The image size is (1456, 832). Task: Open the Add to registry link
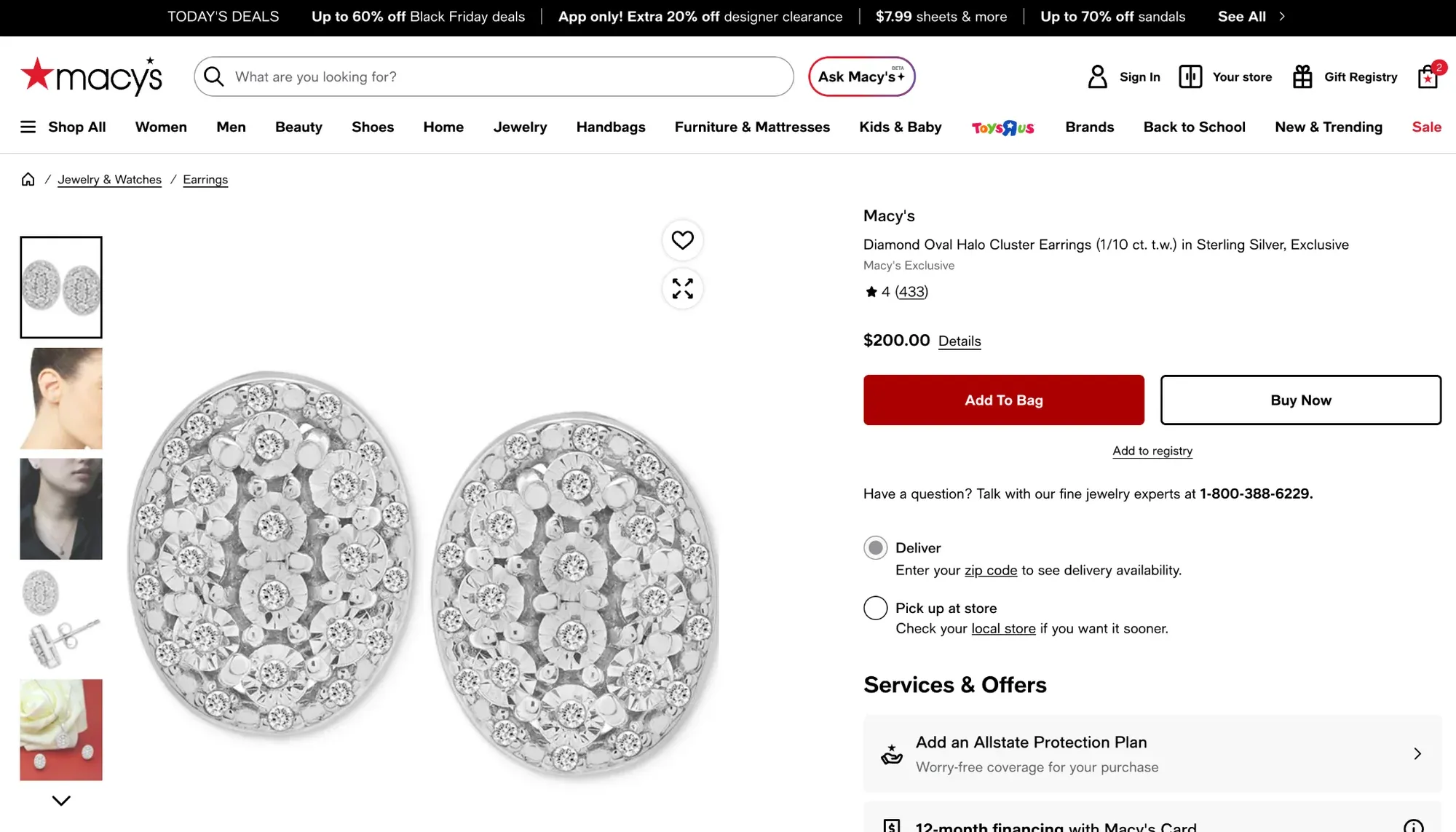(x=1152, y=451)
